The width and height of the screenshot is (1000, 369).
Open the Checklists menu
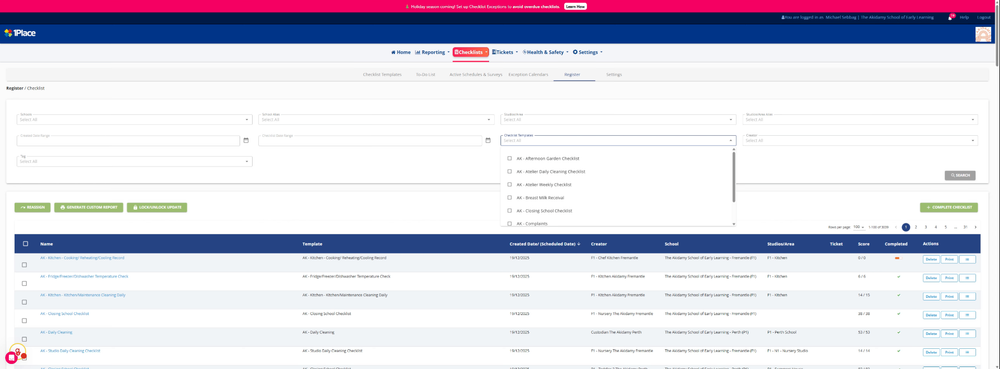click(x=471, y=52)
